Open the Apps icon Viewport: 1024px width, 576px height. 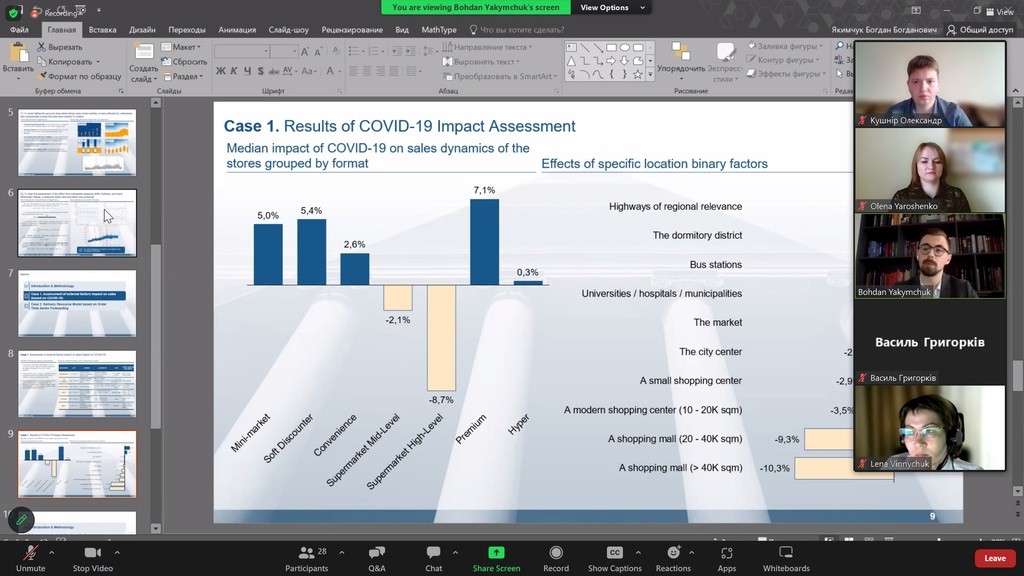tap(727, 553)
